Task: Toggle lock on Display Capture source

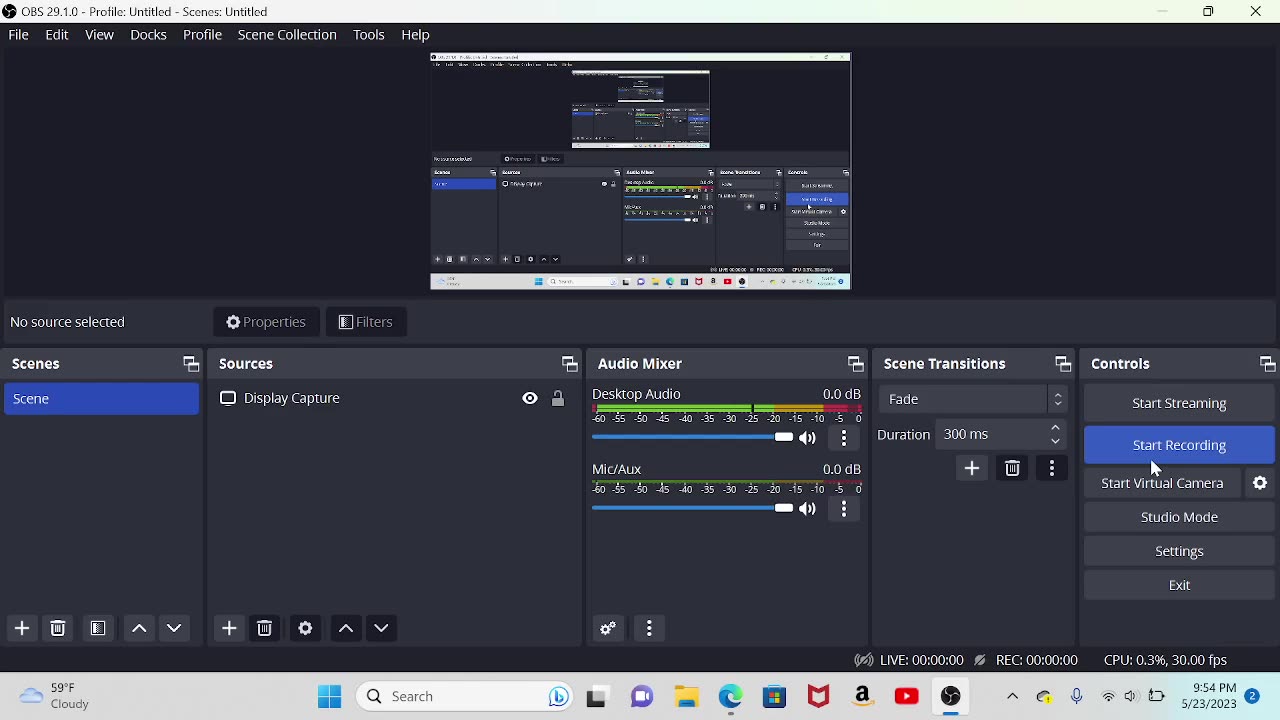Action: [x=558, y=398]
